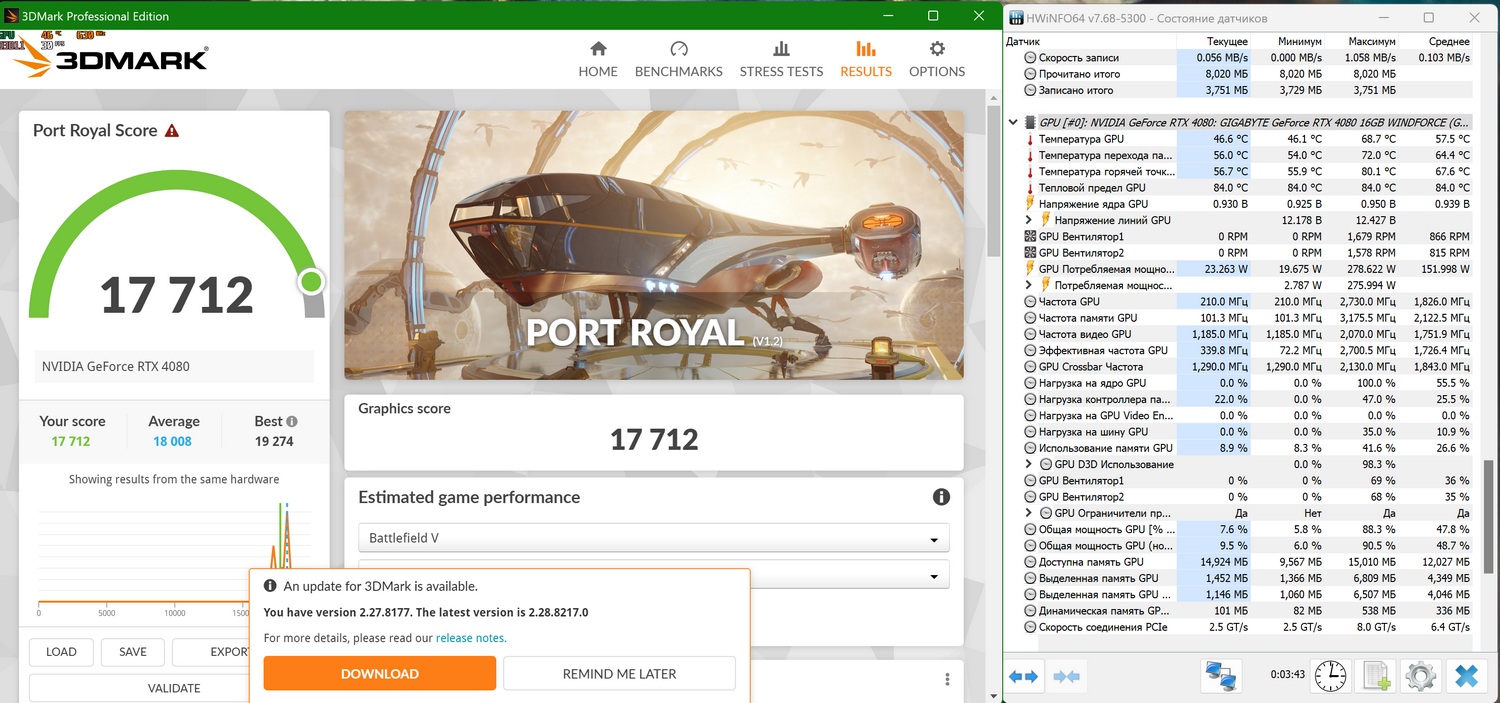Click Текущее column header
Image resolution: width=1500 pixels, height=703 pixels.
[x=1227, y=42]
